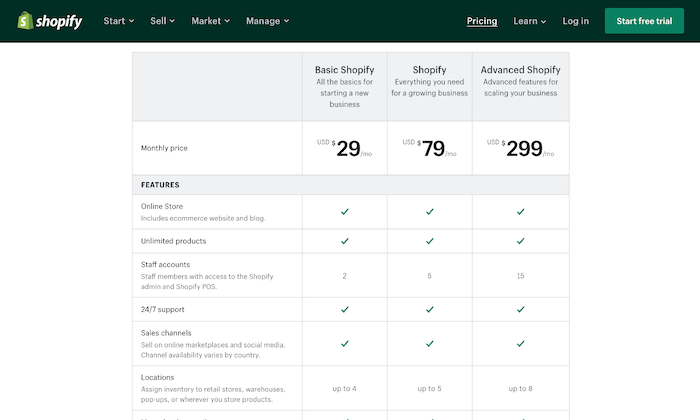Click the Locations feature label
The height and width of the screenshot is (420, 700).
click(157, 377)
